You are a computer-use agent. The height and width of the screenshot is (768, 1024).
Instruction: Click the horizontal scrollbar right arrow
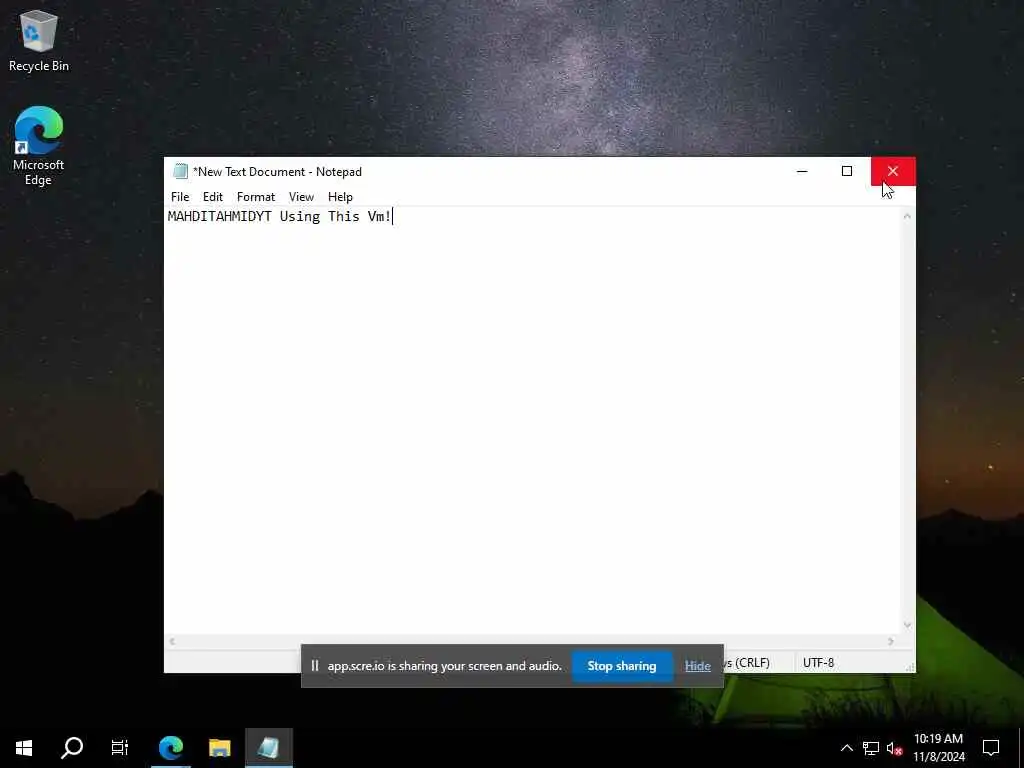(891, 641)
